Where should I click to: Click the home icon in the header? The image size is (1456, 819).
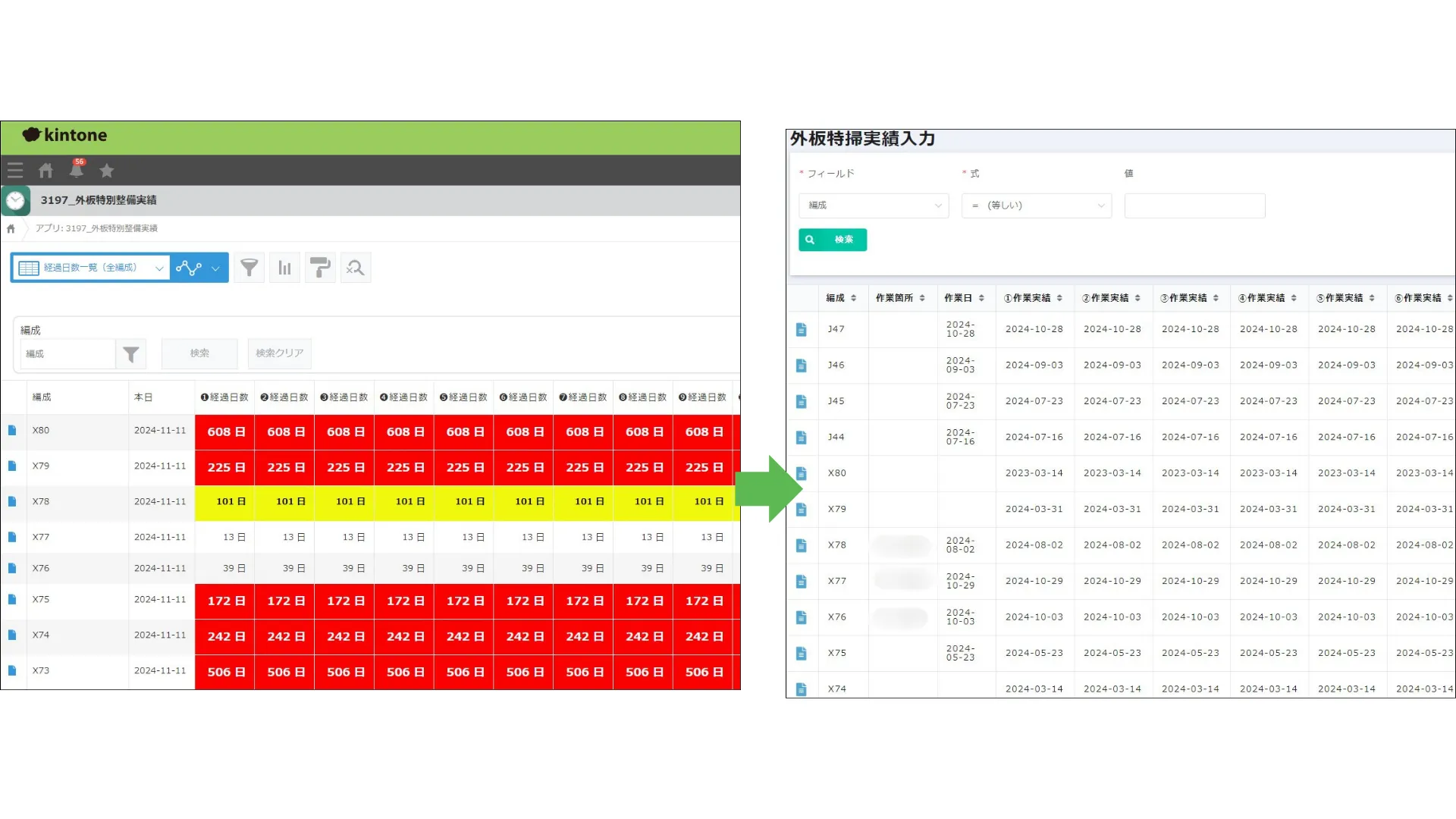tap(46, 171)
